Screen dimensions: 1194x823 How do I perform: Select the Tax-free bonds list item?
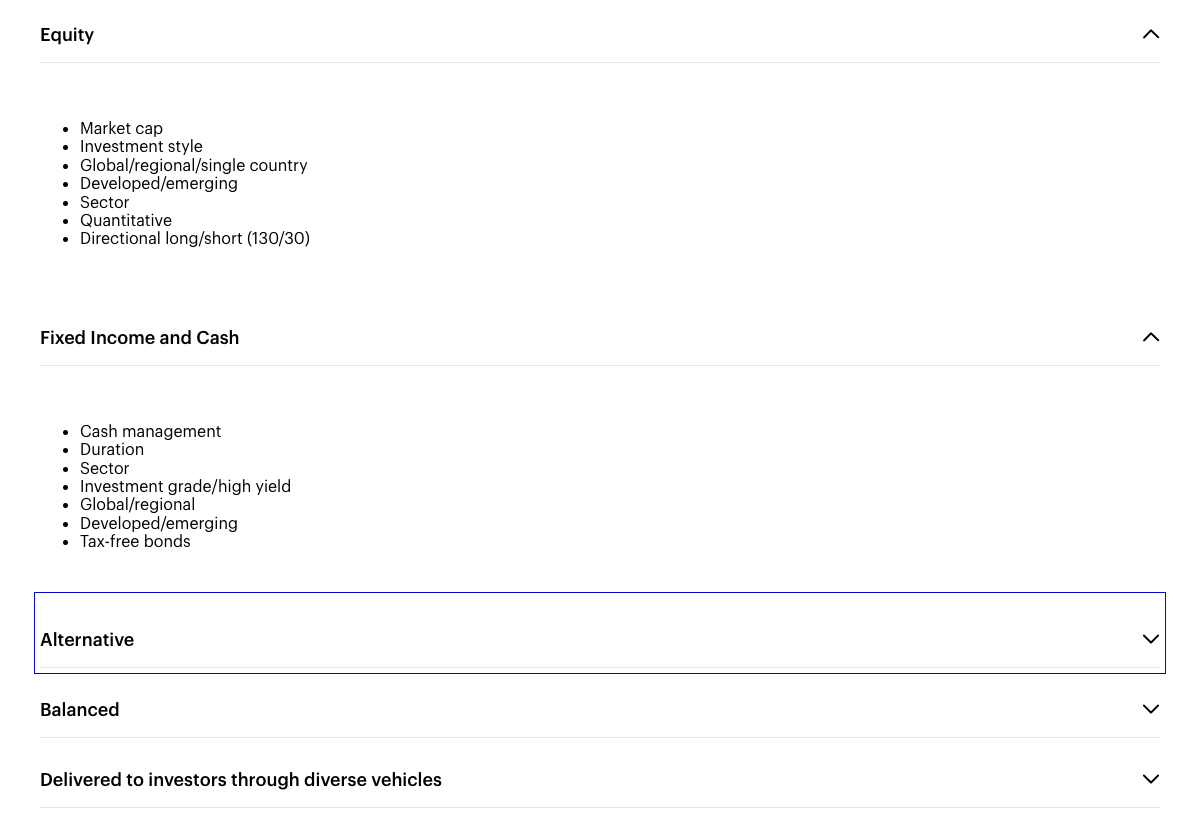tap(135, 541)
